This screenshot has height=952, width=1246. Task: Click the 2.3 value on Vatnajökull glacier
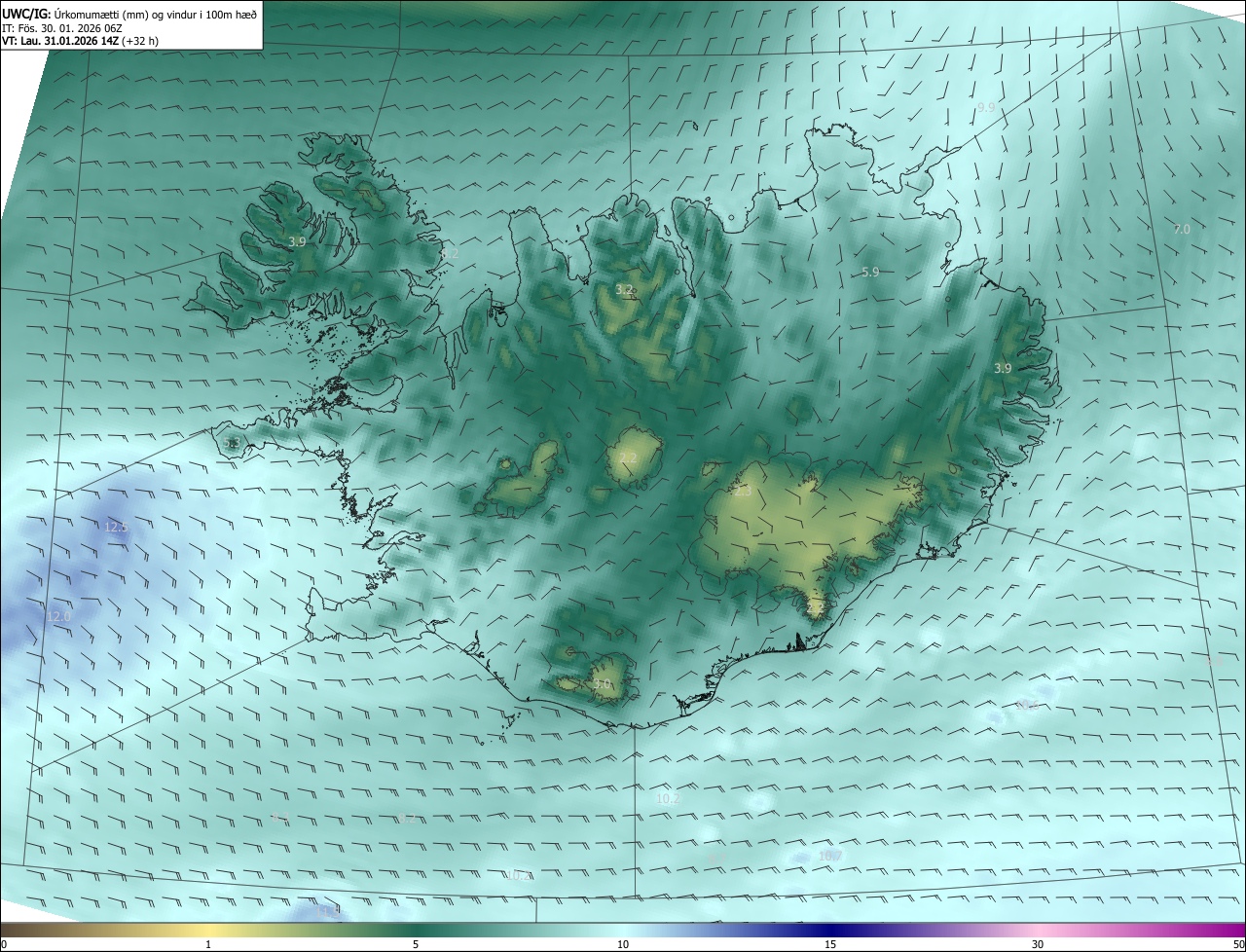pos(743,492)
